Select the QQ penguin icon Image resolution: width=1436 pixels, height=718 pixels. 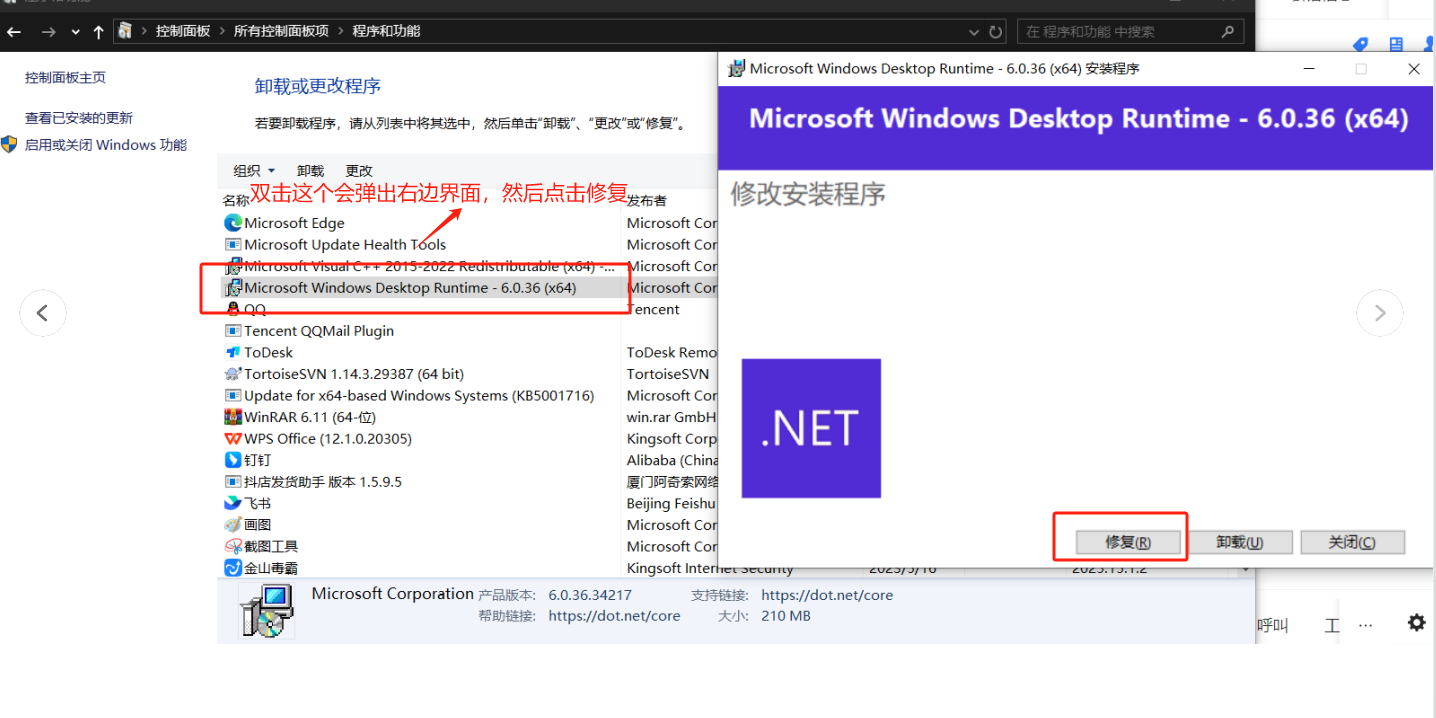(x=233, y=310)
